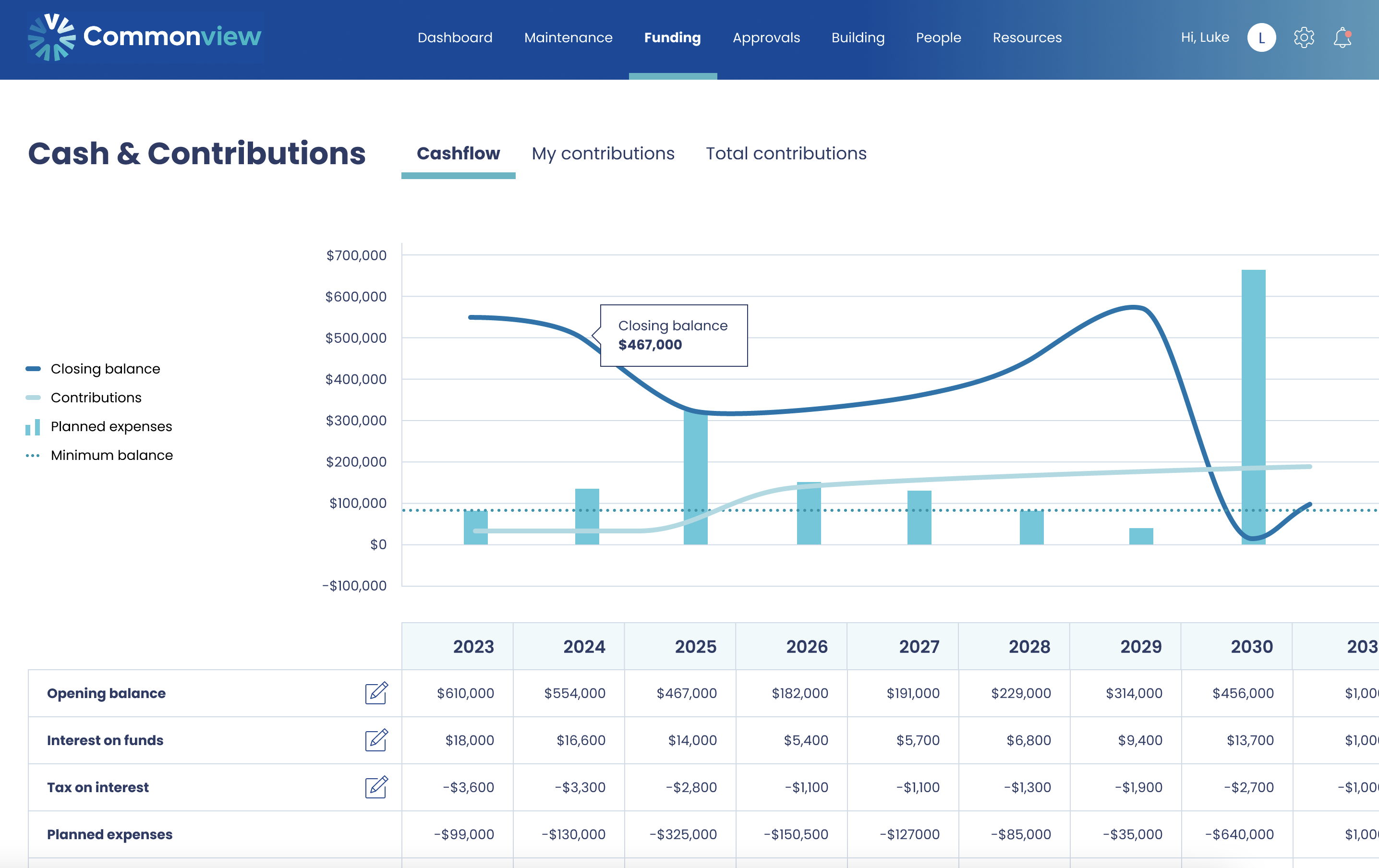Screen dimensions: 1379x868
Task: Toggle Contributions legend series
Action: pyautogui.click(x=96, y=398)
